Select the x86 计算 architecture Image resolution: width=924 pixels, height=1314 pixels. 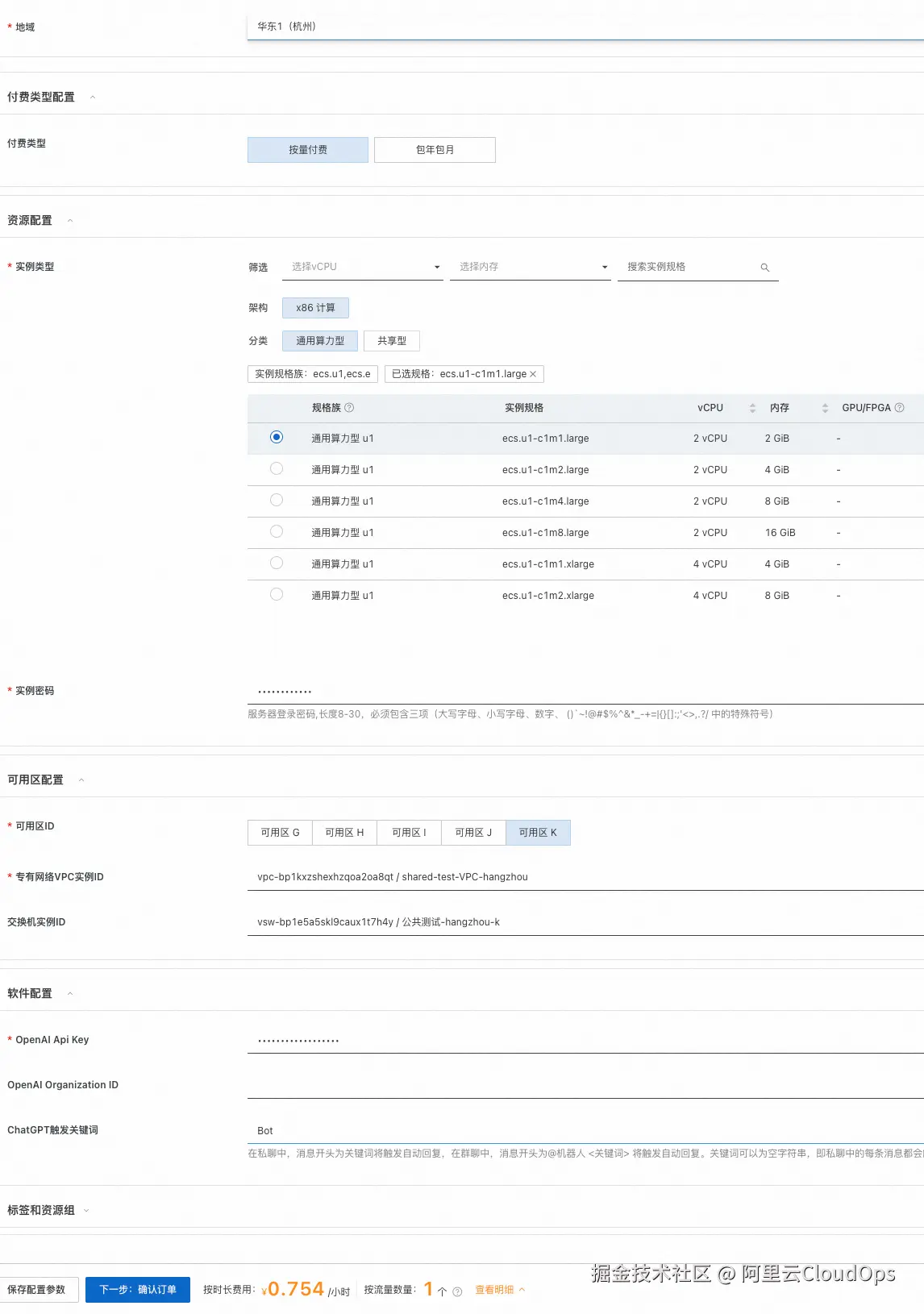click(x=315, y=308)
